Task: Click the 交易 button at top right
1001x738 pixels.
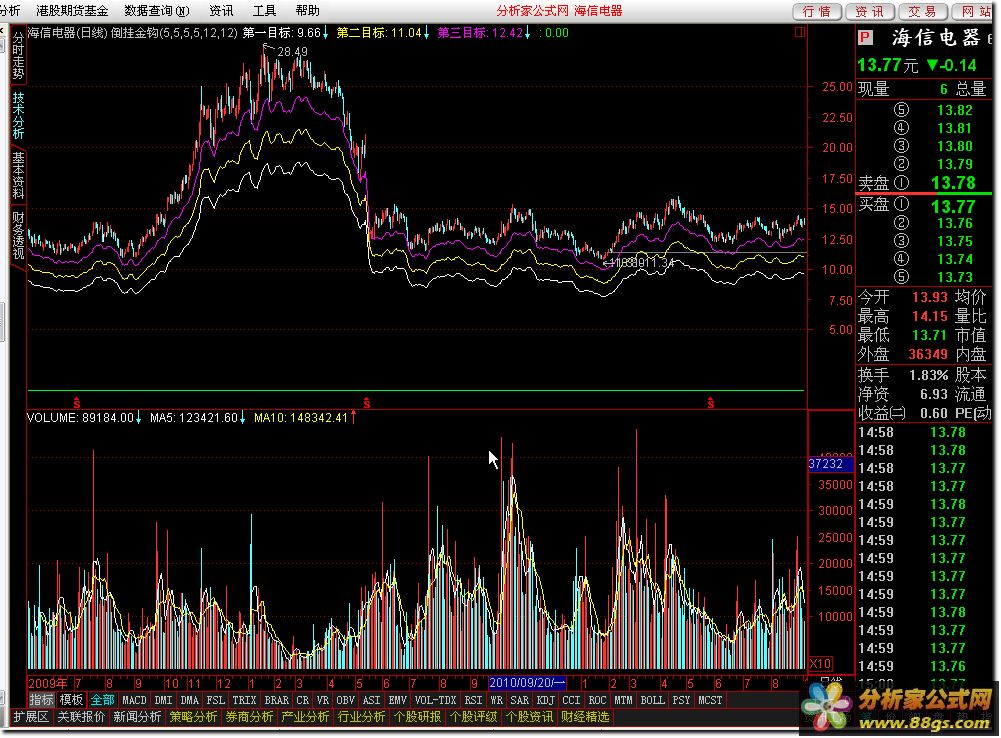Action: (922, 11)
